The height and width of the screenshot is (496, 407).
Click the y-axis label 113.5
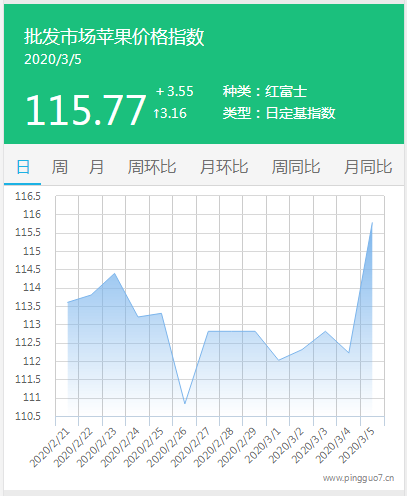tap(28, 306)
